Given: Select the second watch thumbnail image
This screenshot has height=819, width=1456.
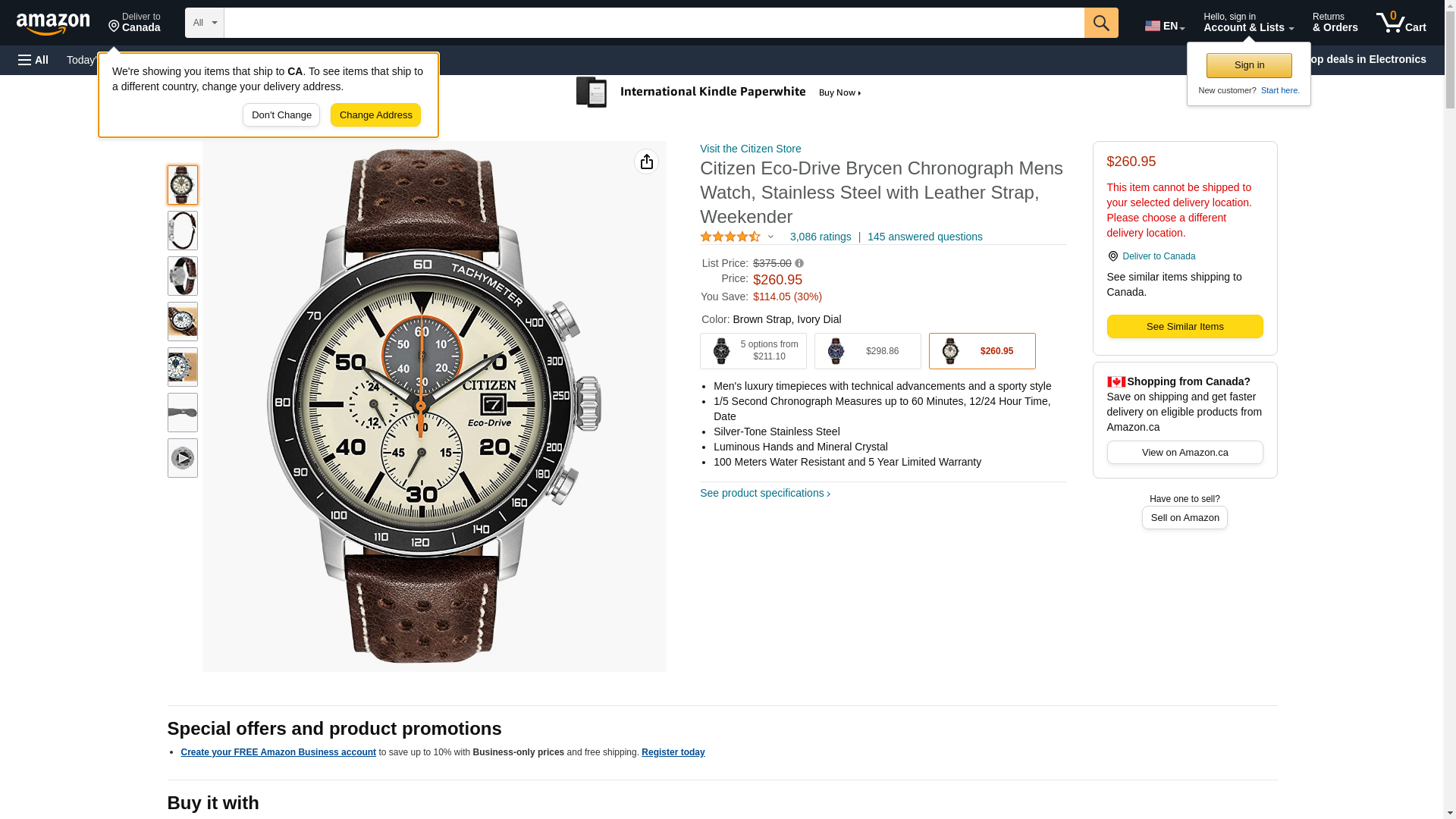Looking at the screenshot, I should (x=183, y=231).
